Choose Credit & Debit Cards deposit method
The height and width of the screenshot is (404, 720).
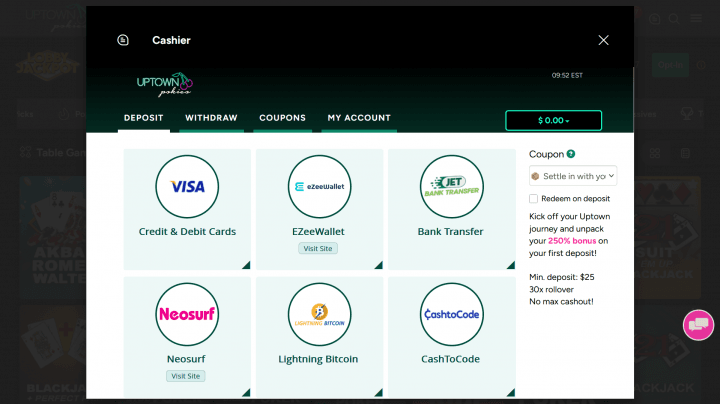click(187, 231)
